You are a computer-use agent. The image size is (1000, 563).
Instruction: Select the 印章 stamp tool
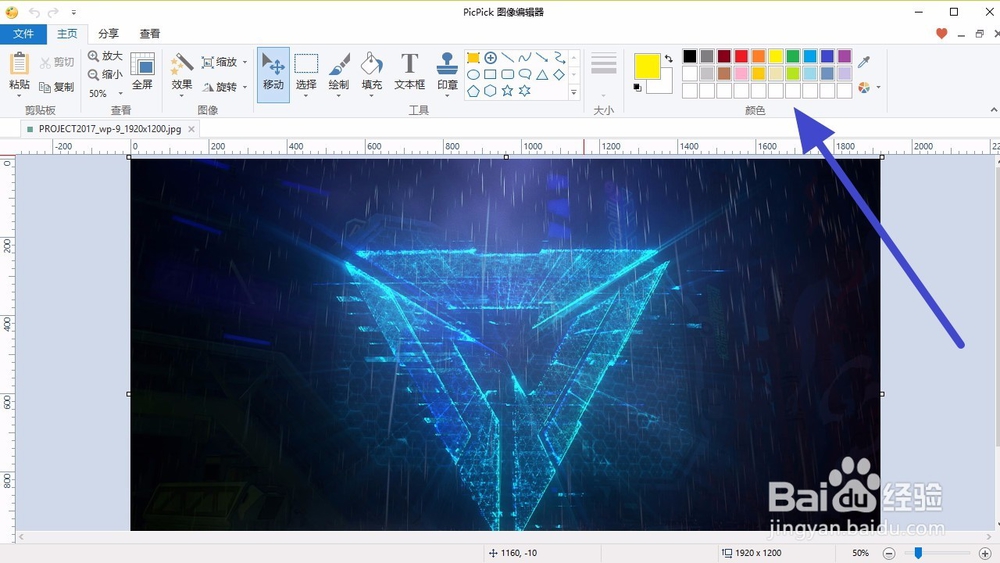coord(447,74)
